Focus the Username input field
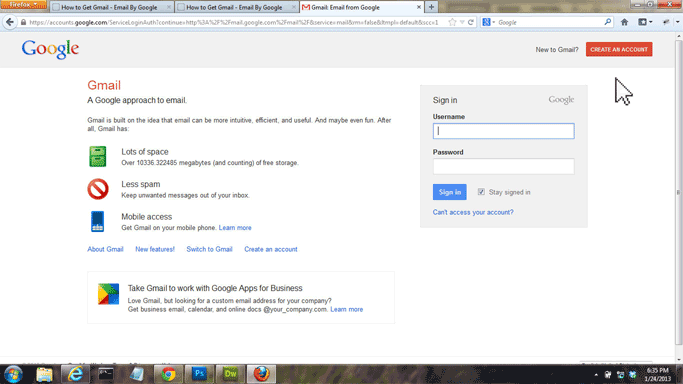The width and height of the screenshot is (683, 384). (504, 131)
